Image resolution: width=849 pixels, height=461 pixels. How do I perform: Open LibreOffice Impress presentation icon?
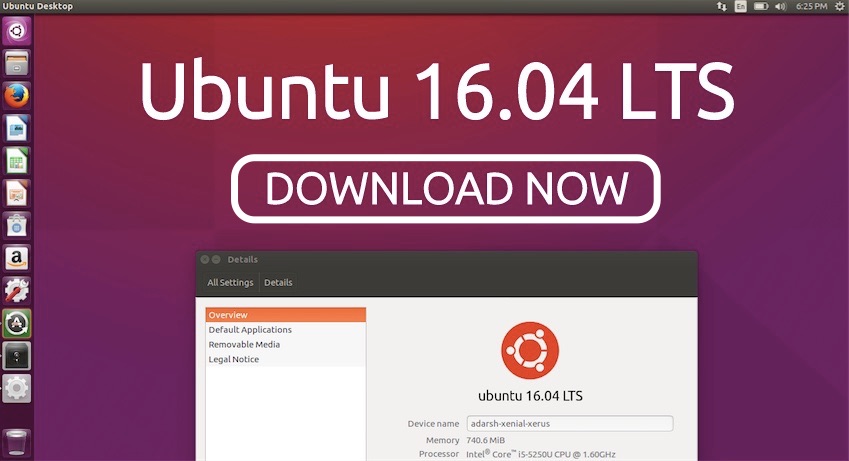pos(17,193)
